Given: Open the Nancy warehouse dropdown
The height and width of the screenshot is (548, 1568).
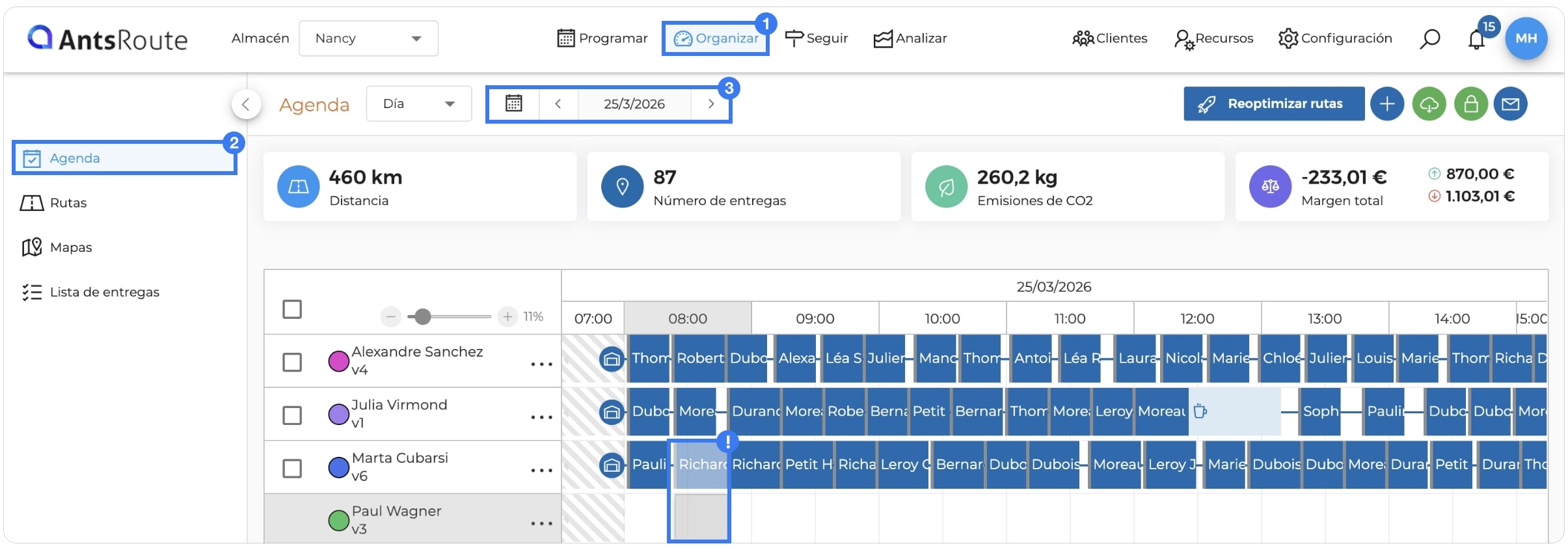Looking at the screenshot, I should [x=368, y=38].
